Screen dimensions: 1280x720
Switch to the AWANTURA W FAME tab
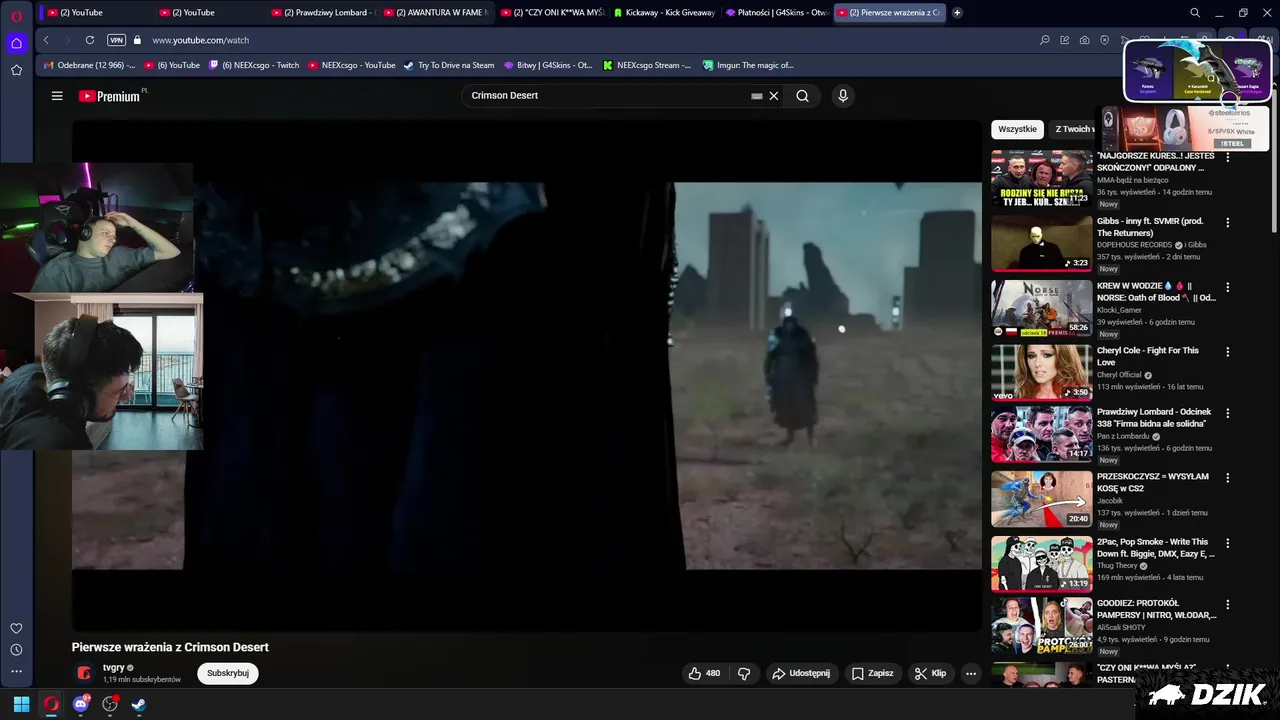pos(435,13)
